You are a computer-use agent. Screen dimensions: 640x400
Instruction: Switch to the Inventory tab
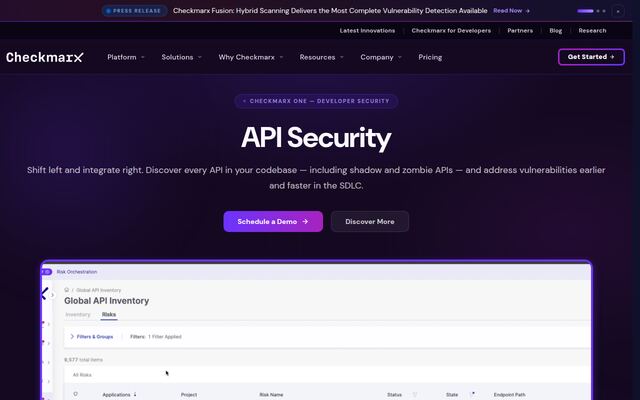78,315
